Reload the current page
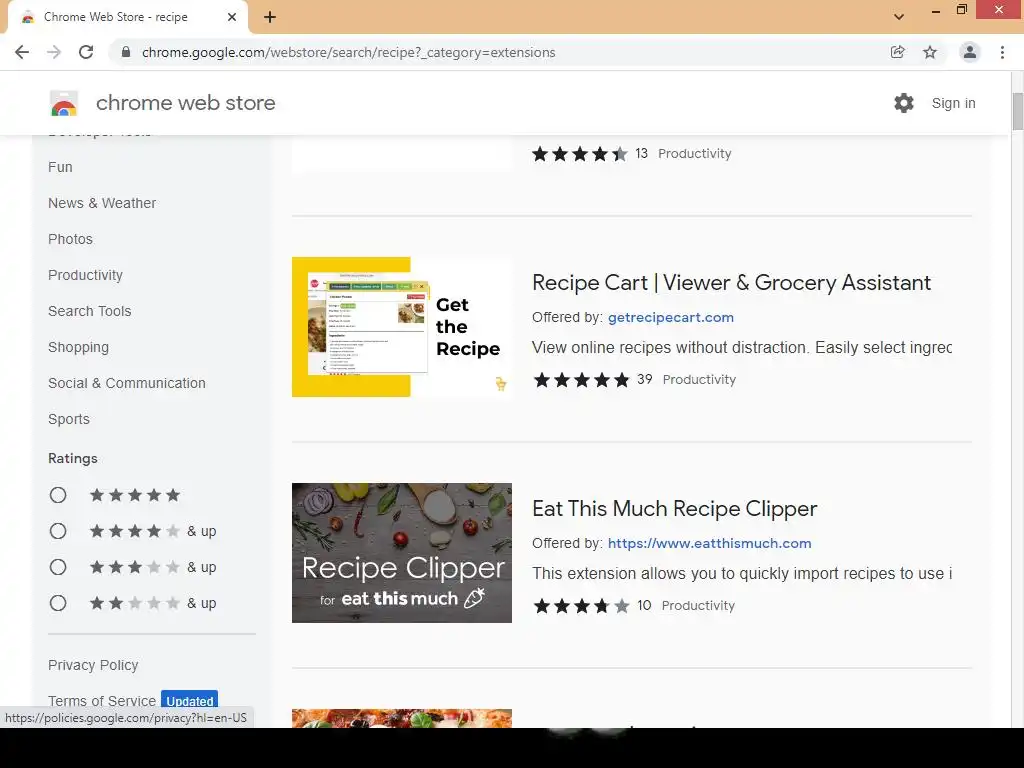This screenshot has width=1024, height=768. click(x=86, y=52)
